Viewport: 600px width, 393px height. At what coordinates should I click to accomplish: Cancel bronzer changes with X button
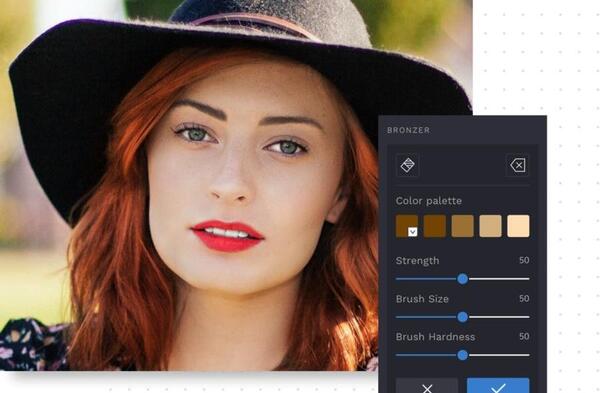(x=427, y=386)
